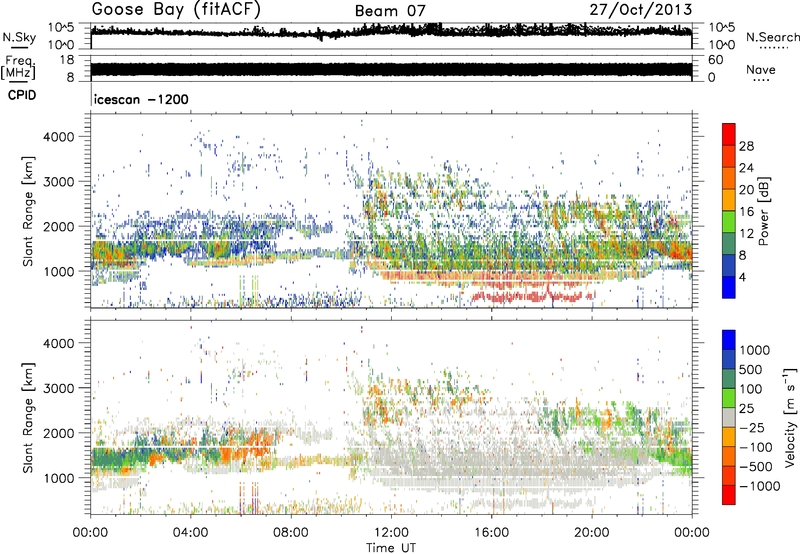Click the "N.Search" legend label

tap(773, 37)
